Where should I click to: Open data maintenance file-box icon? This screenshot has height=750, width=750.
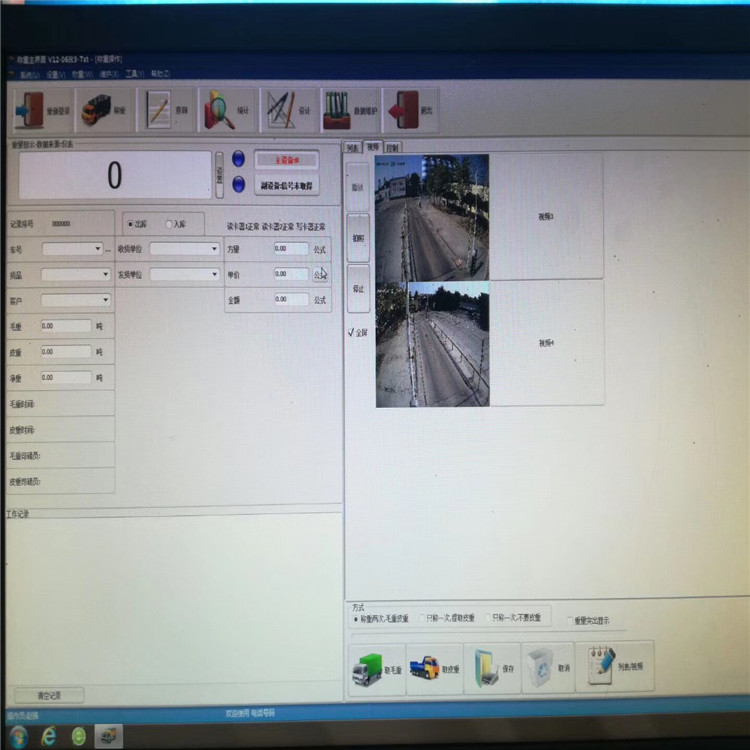coord(337,110)
